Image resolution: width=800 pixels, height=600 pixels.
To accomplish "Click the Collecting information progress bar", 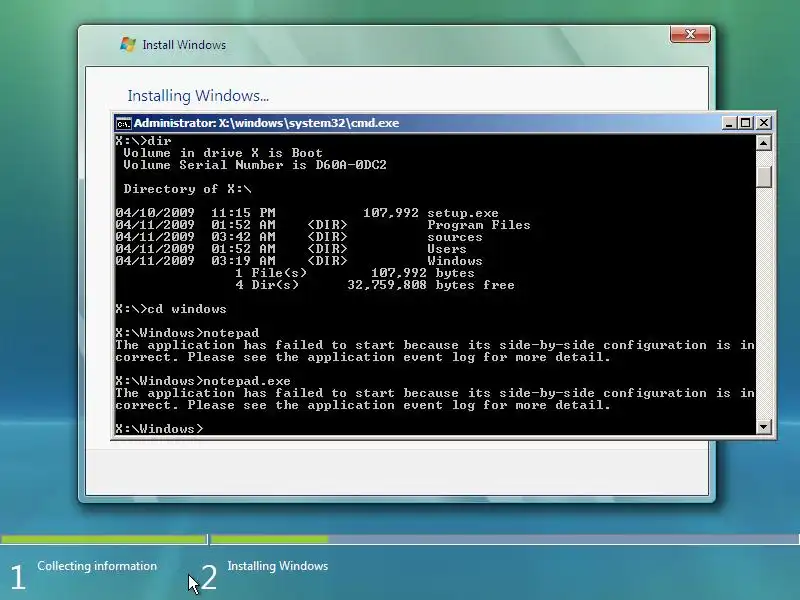I will [x=104, y=539].
